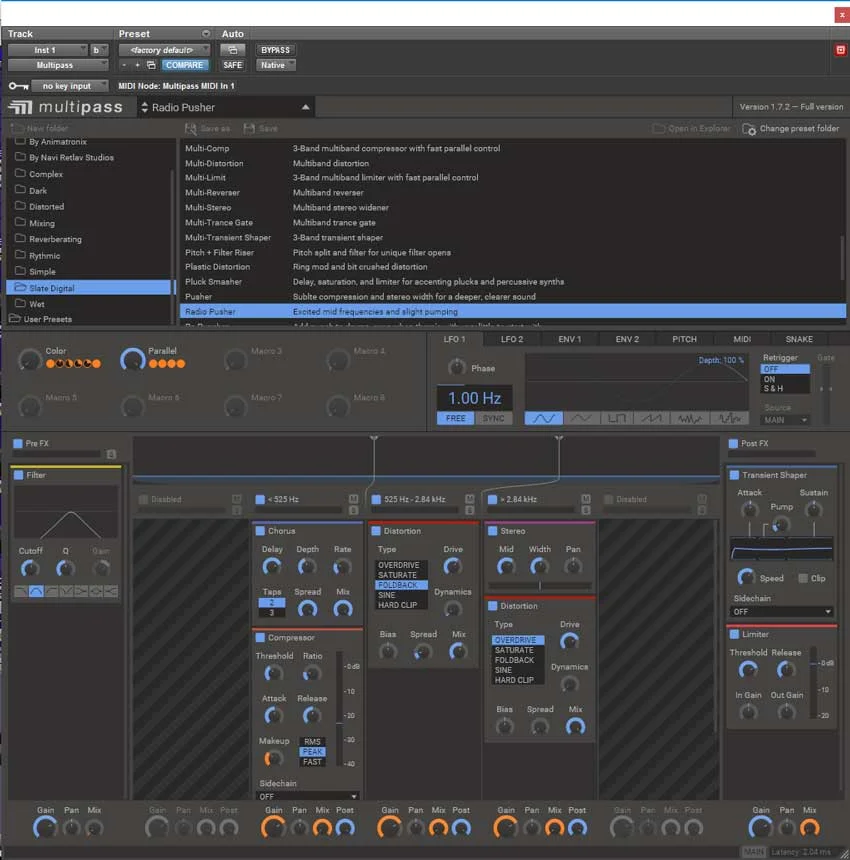The width and height of the screenshot is (850, 860).
Task: Click the red target icon top right
Action: pos(840,50)
